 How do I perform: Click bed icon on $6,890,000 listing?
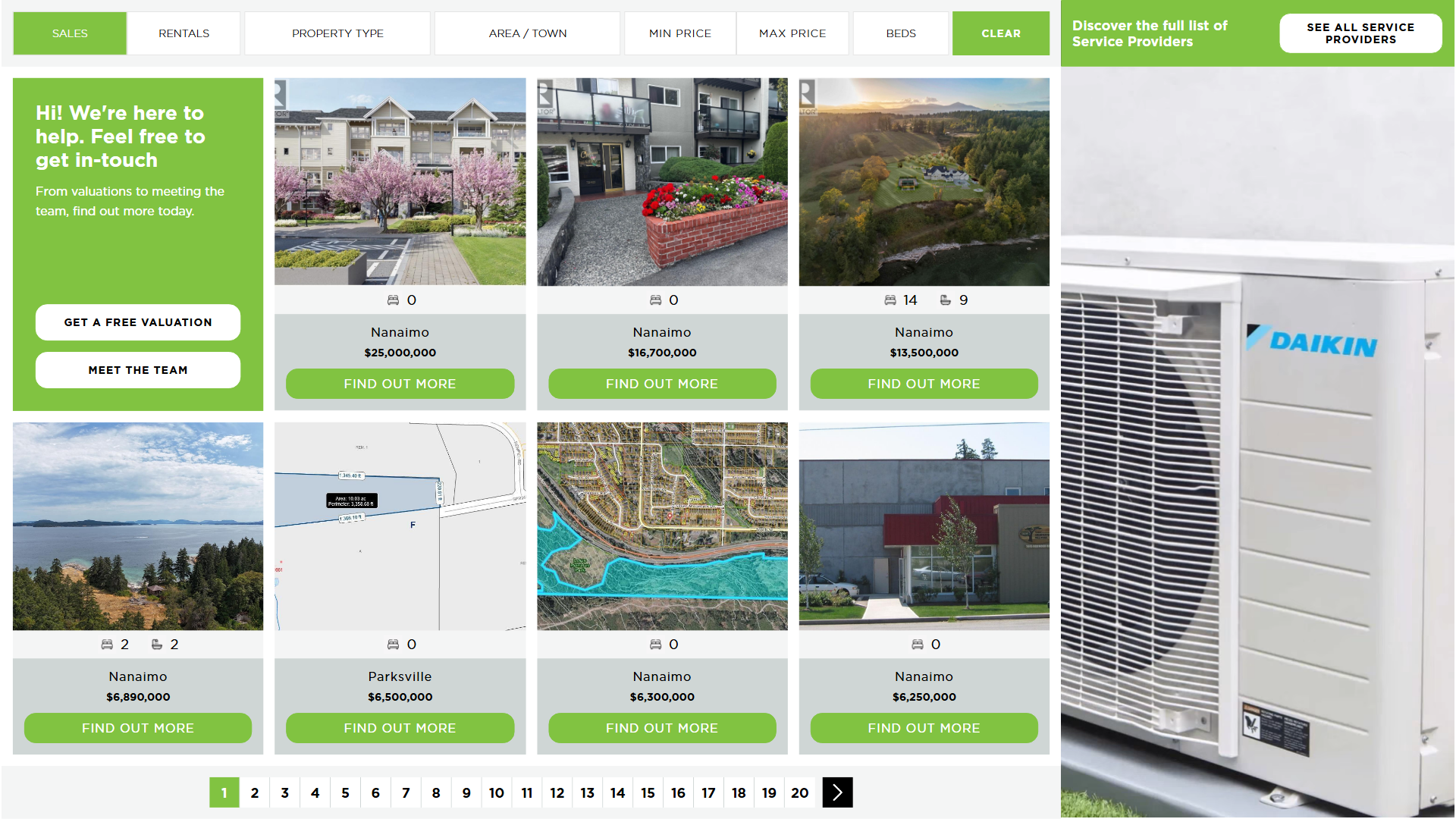pos(107,645)
